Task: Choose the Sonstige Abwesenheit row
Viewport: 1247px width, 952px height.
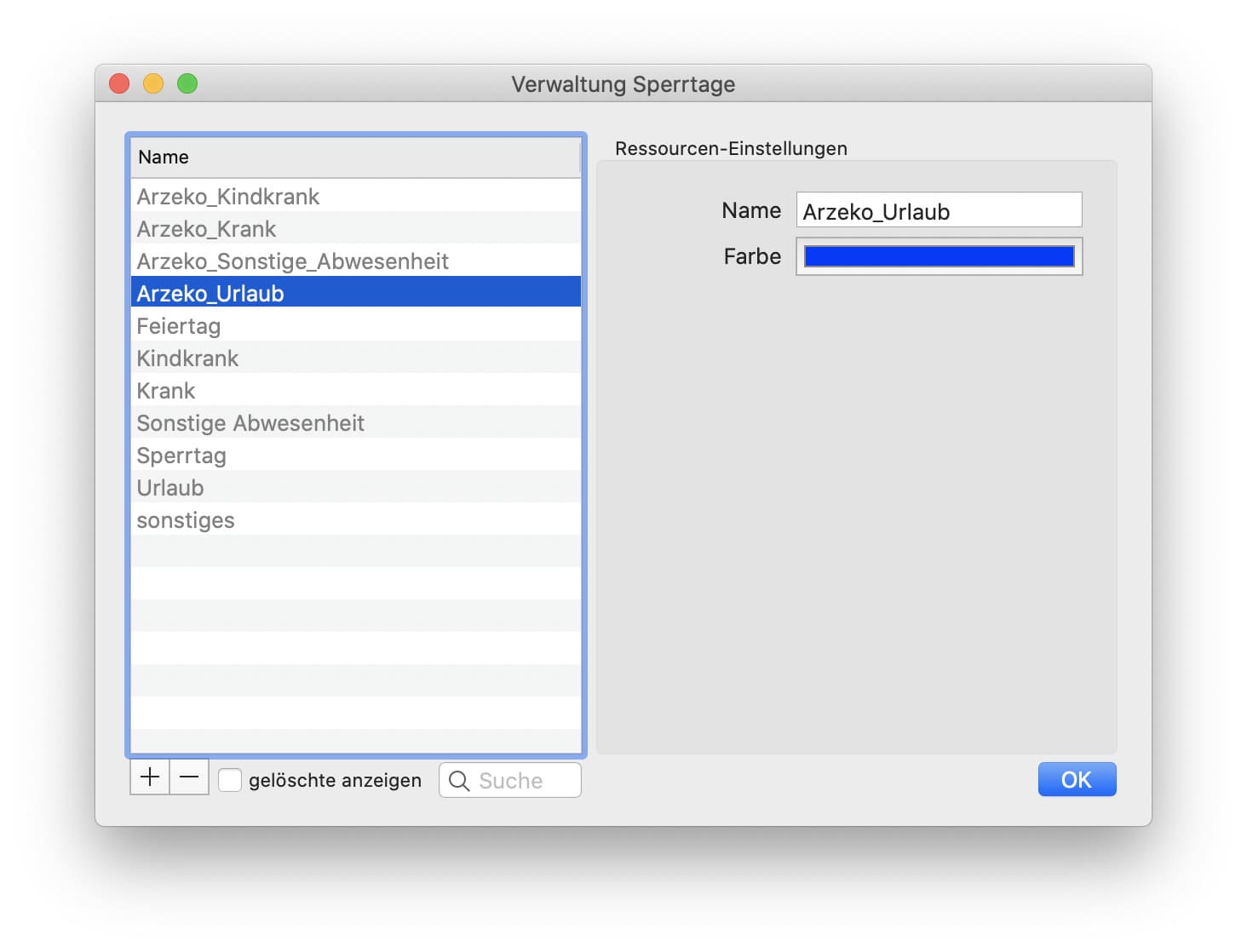Action: (x=355, y=422)
